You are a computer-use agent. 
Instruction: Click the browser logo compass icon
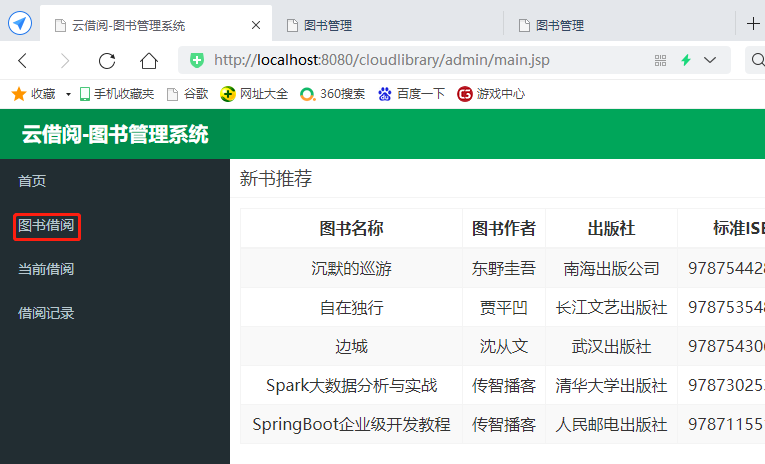coord(20,23)
